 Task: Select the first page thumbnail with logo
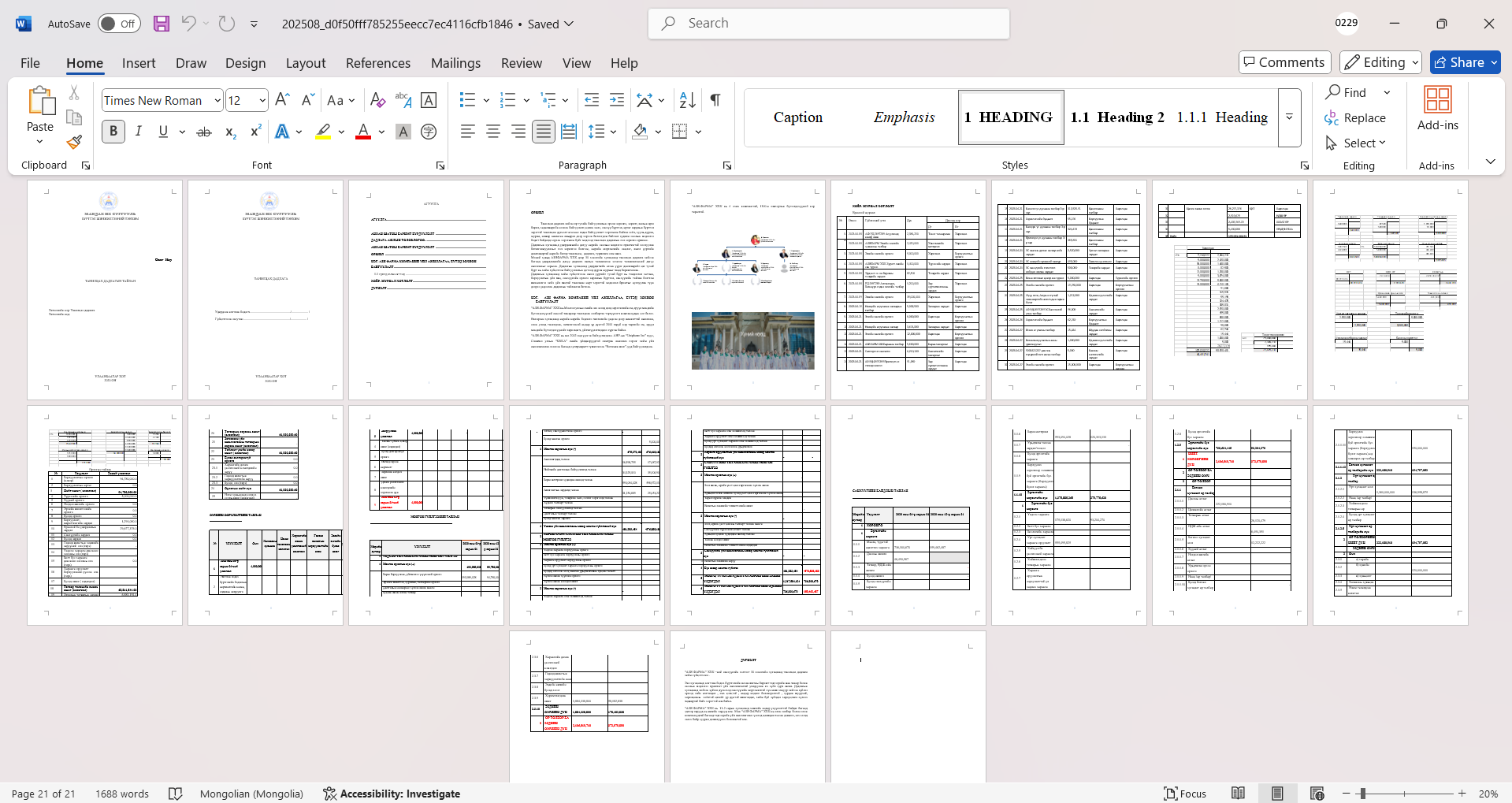[105, 290]
